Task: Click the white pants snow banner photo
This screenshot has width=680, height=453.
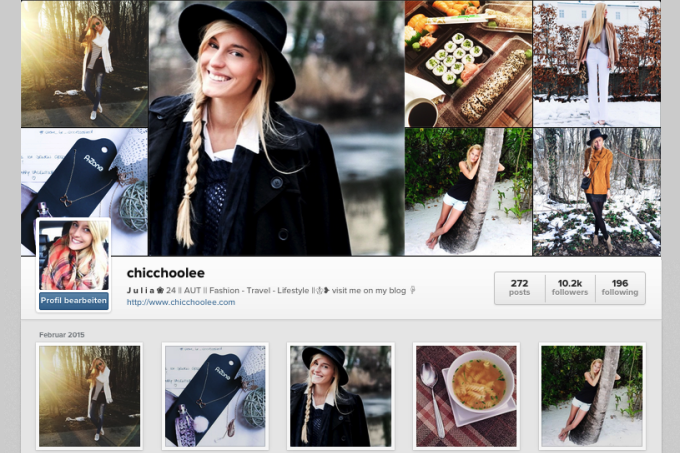Action: 597,64
